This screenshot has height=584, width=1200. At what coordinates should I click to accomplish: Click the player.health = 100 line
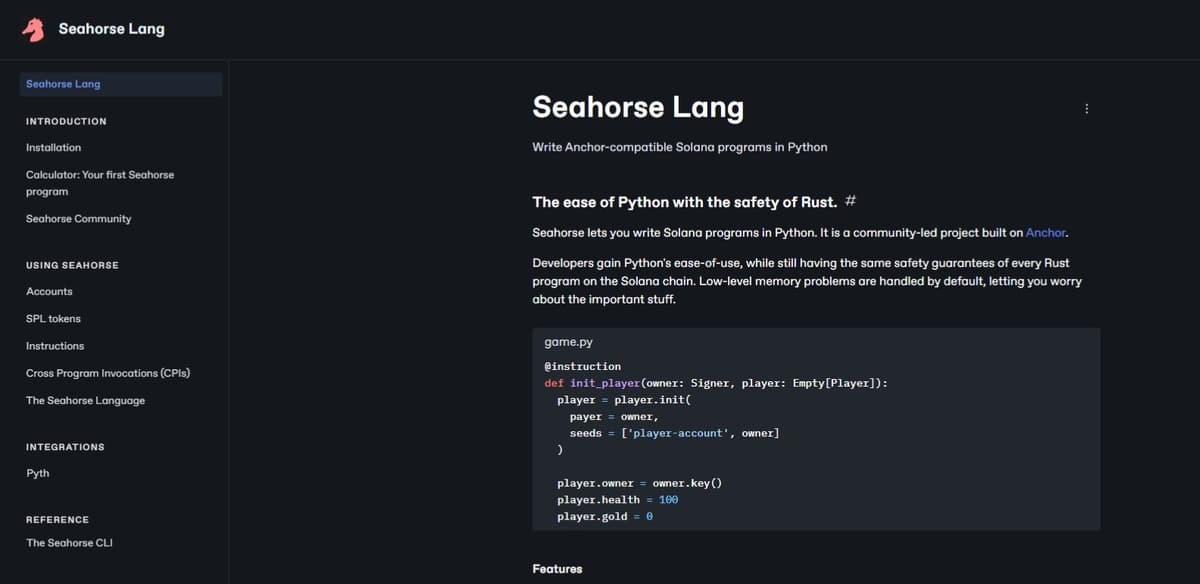click(617, 499)
